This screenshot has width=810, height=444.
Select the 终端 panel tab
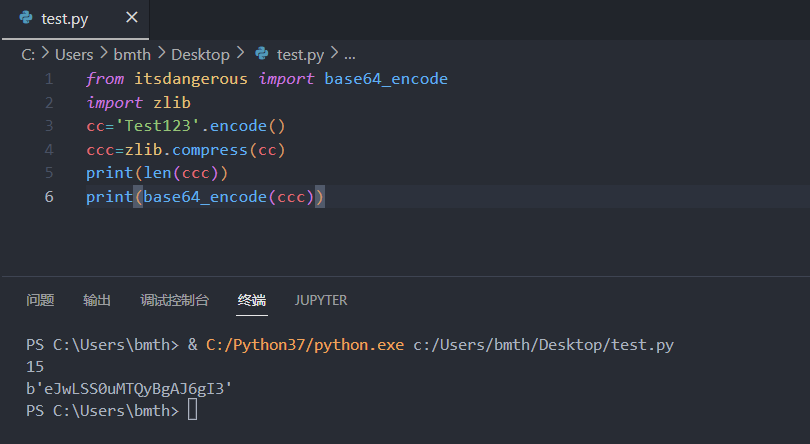pyautogui.click(x=252, y=300)
